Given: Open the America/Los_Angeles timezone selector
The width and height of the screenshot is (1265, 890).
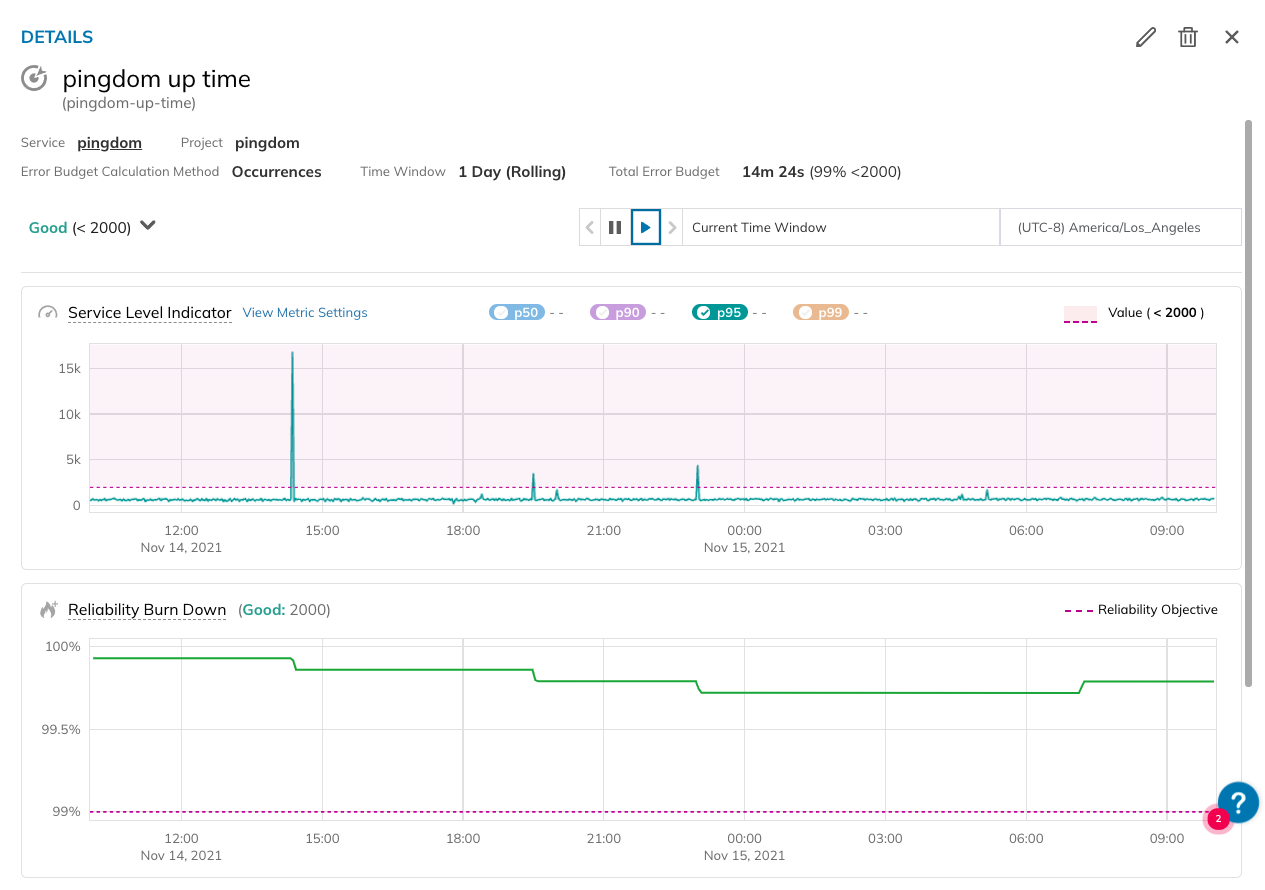Looking at the screenshot, I should pos(1121,227).
